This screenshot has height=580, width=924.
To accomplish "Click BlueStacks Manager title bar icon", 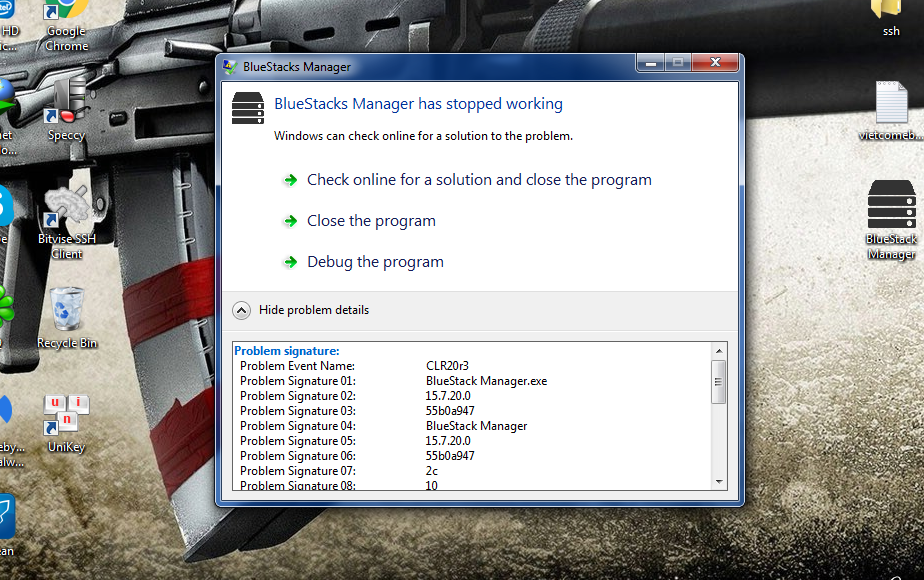I will (230, 67).
